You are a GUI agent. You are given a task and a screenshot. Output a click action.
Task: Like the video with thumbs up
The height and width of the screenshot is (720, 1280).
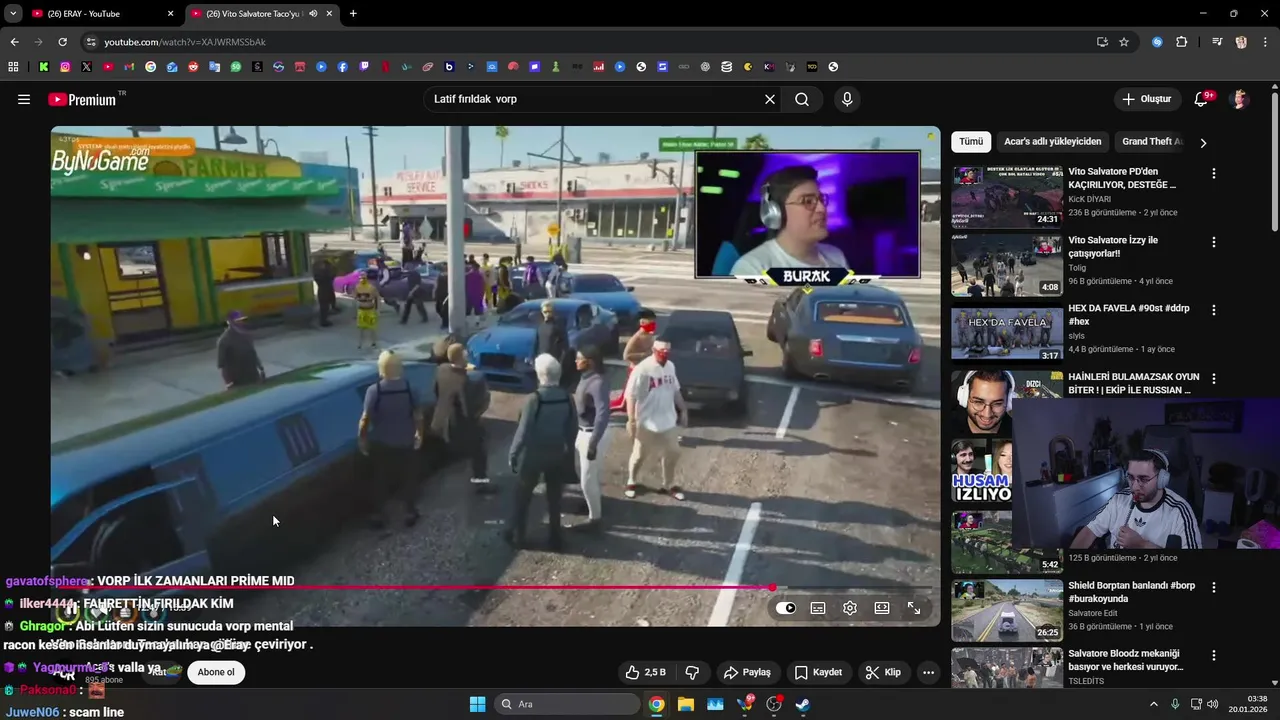(644, 672)
